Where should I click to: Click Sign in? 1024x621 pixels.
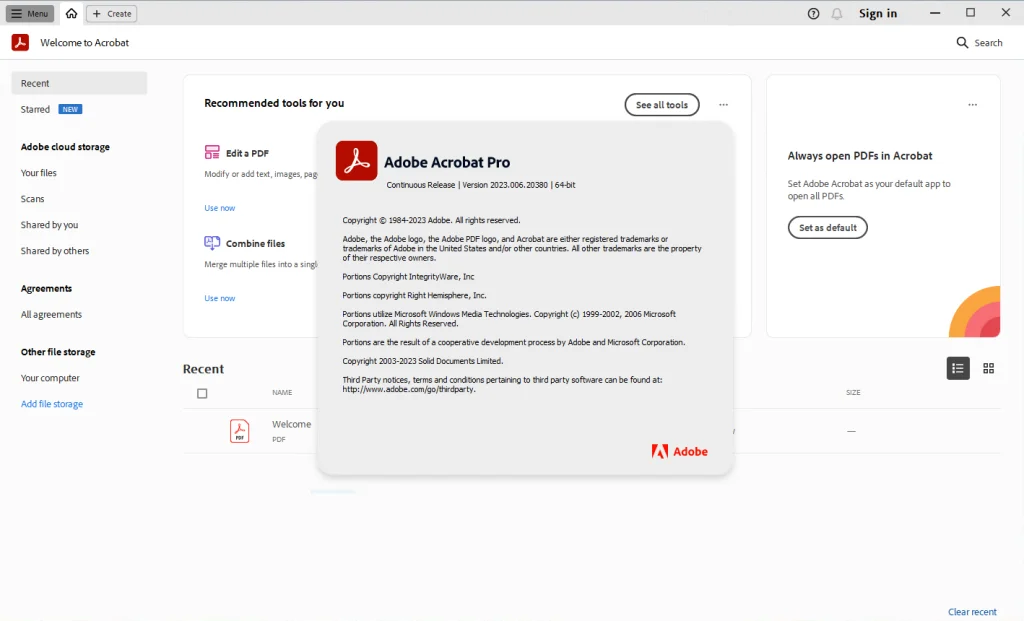pos(878,13)
